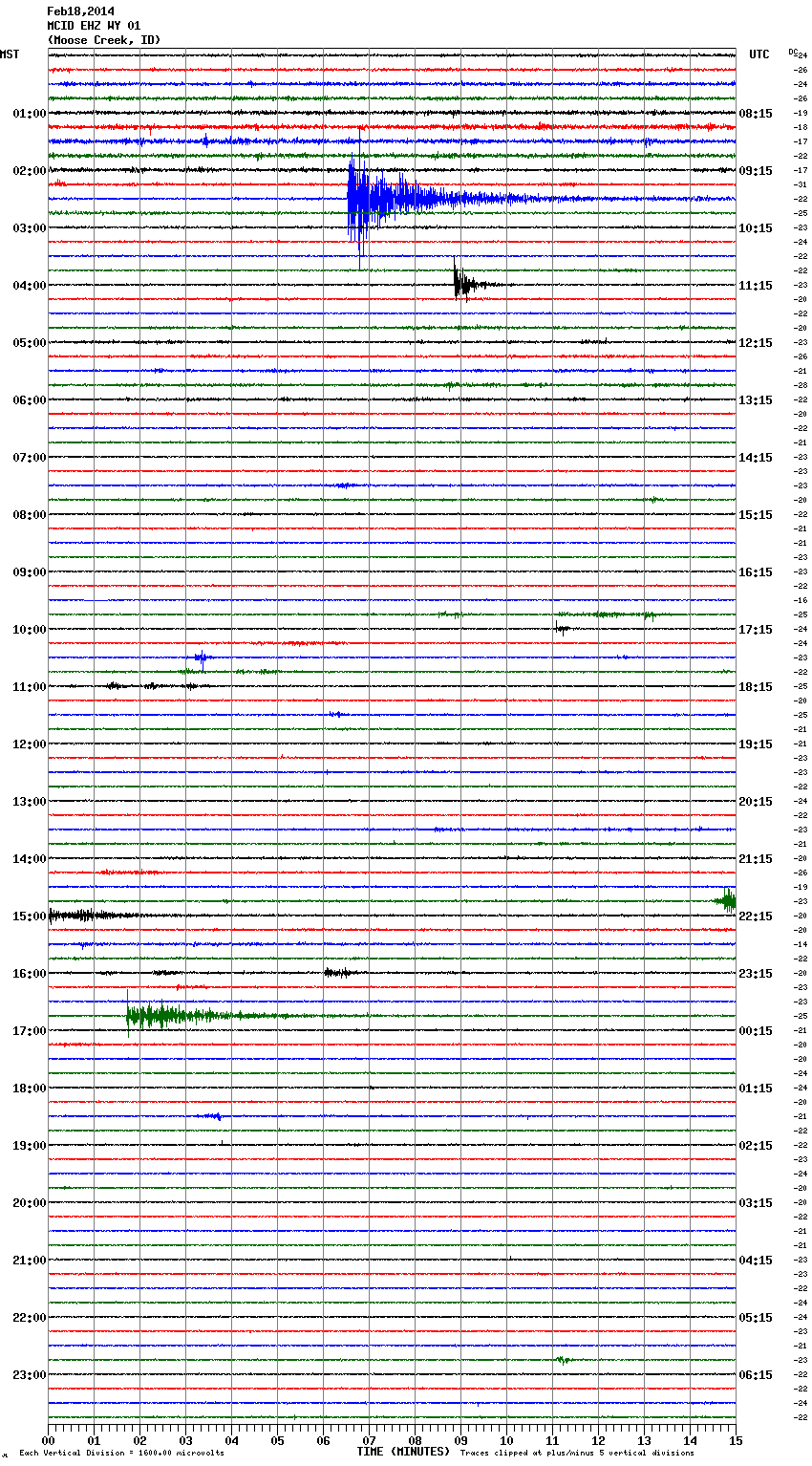The height and width of the screenshot is (1466, 812).
Task: Click the x-axis minute tick label 15
Action: (x=736, y=1440)
